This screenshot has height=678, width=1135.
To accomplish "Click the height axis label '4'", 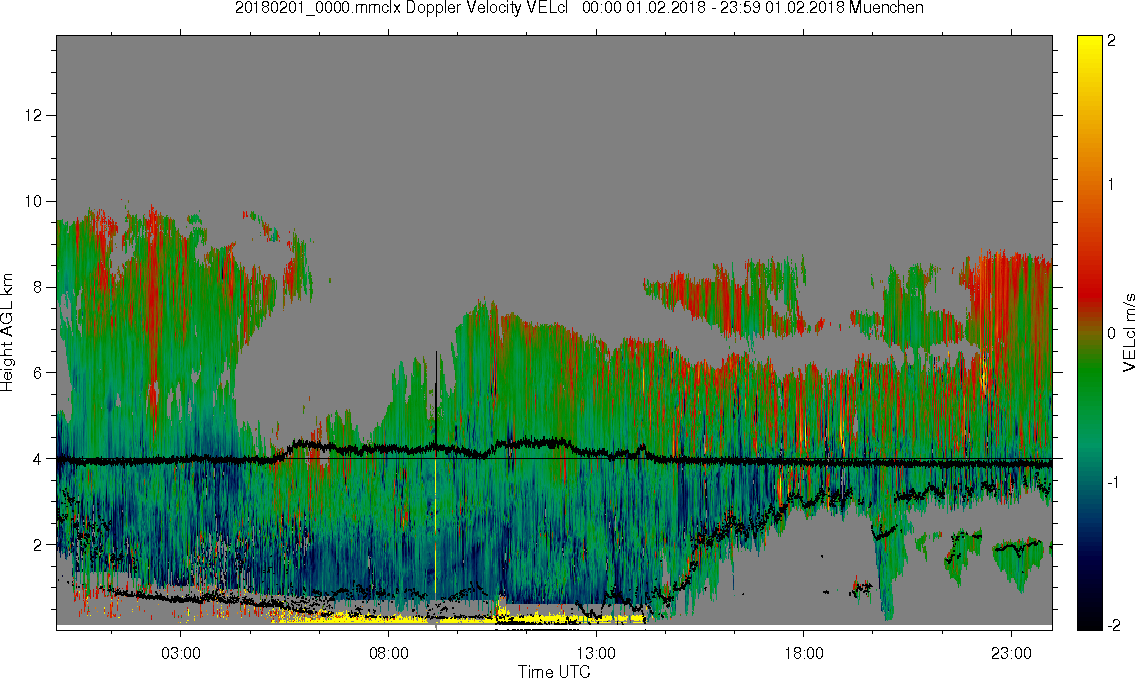I will click(38, 459).
